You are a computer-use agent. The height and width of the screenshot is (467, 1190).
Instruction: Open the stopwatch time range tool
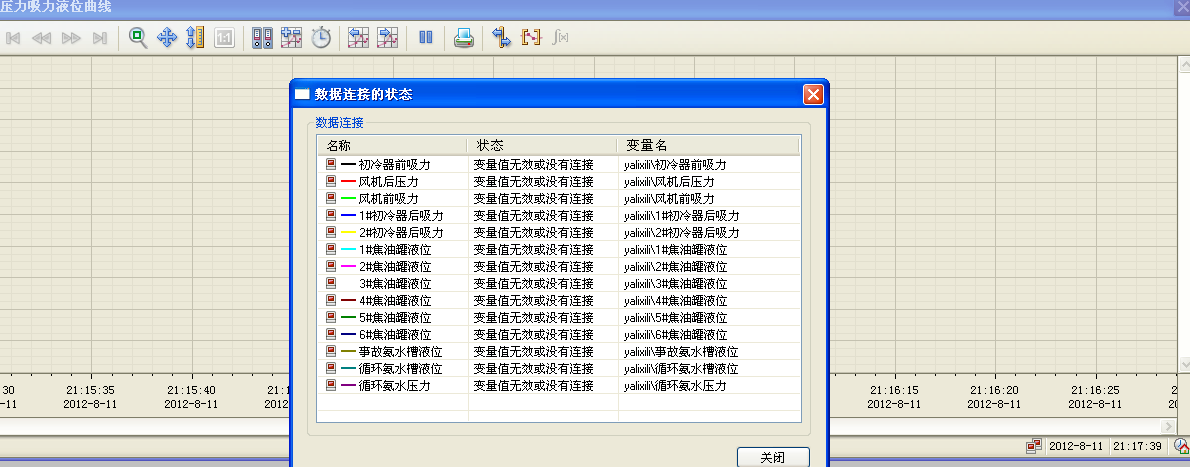click(321, 38)
